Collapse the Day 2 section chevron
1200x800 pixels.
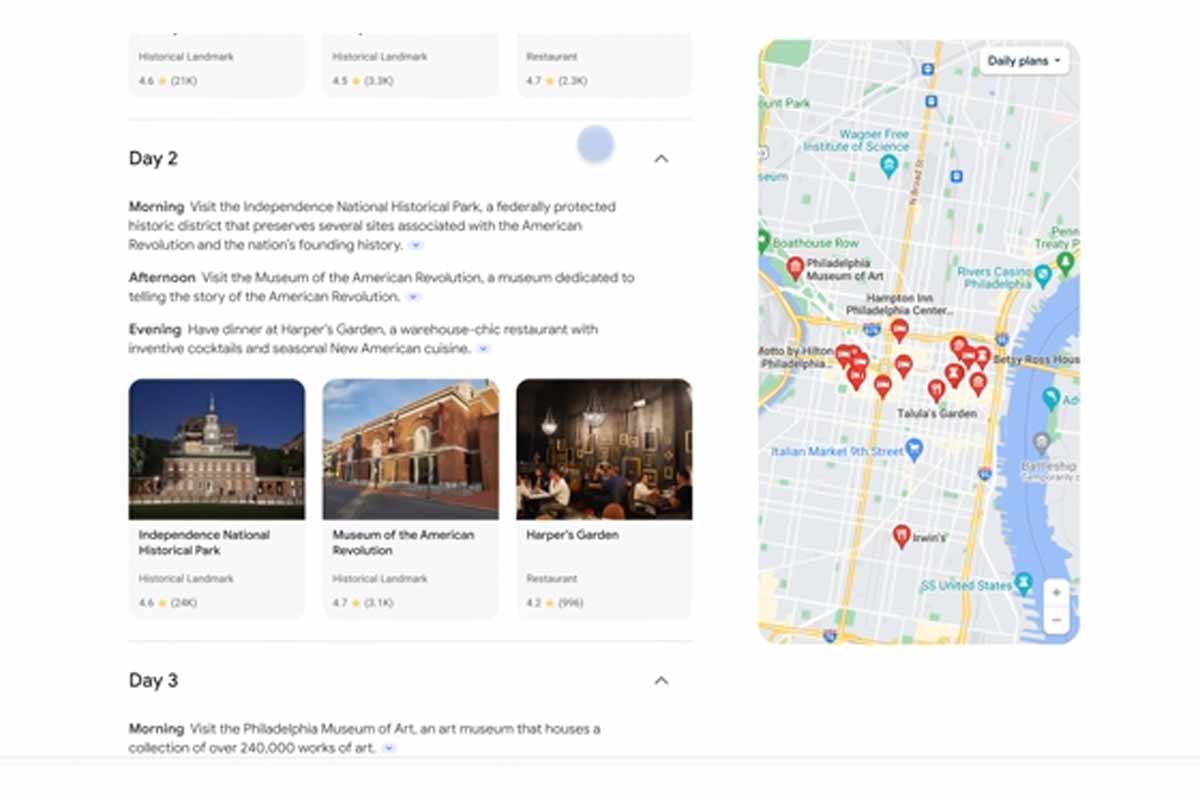[x=661, y=158]
